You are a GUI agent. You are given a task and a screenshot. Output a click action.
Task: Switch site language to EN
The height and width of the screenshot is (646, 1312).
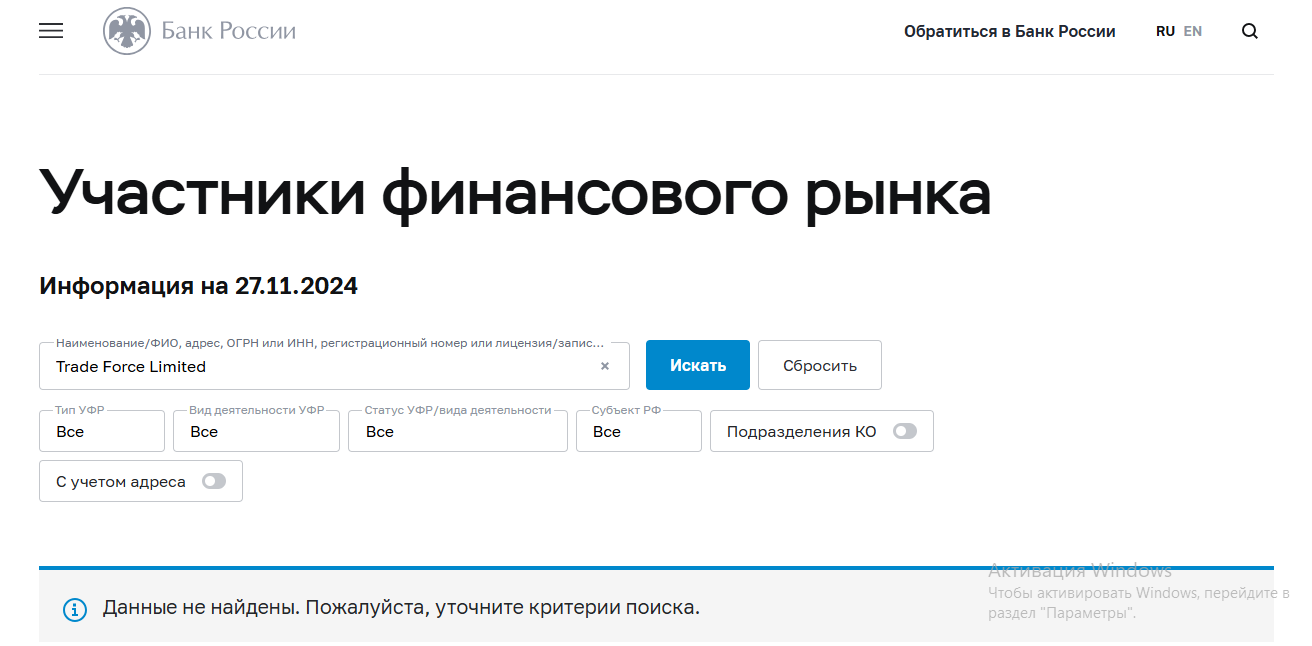pos(1192,31)
